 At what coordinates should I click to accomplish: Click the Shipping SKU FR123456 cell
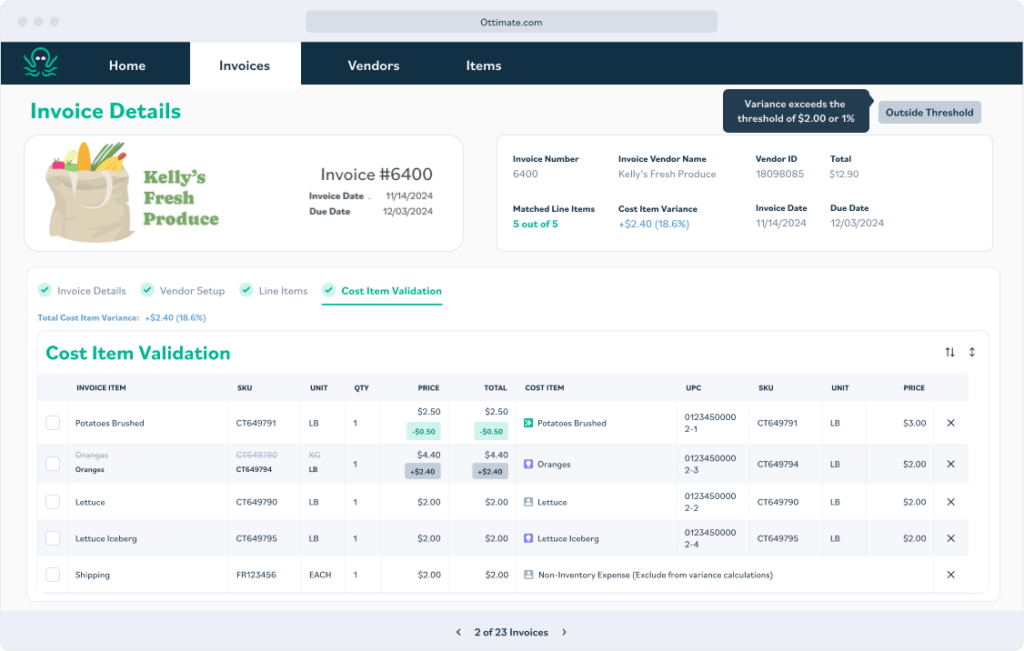256,575
